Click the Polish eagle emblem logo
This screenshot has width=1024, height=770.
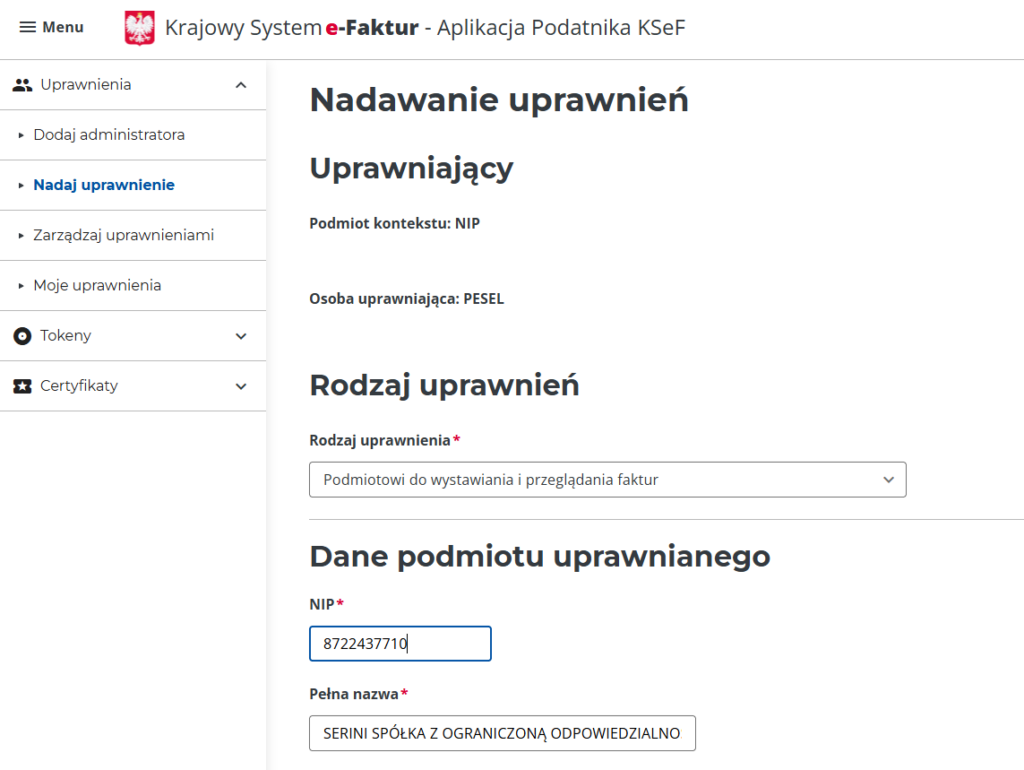[x=140, y=28]
